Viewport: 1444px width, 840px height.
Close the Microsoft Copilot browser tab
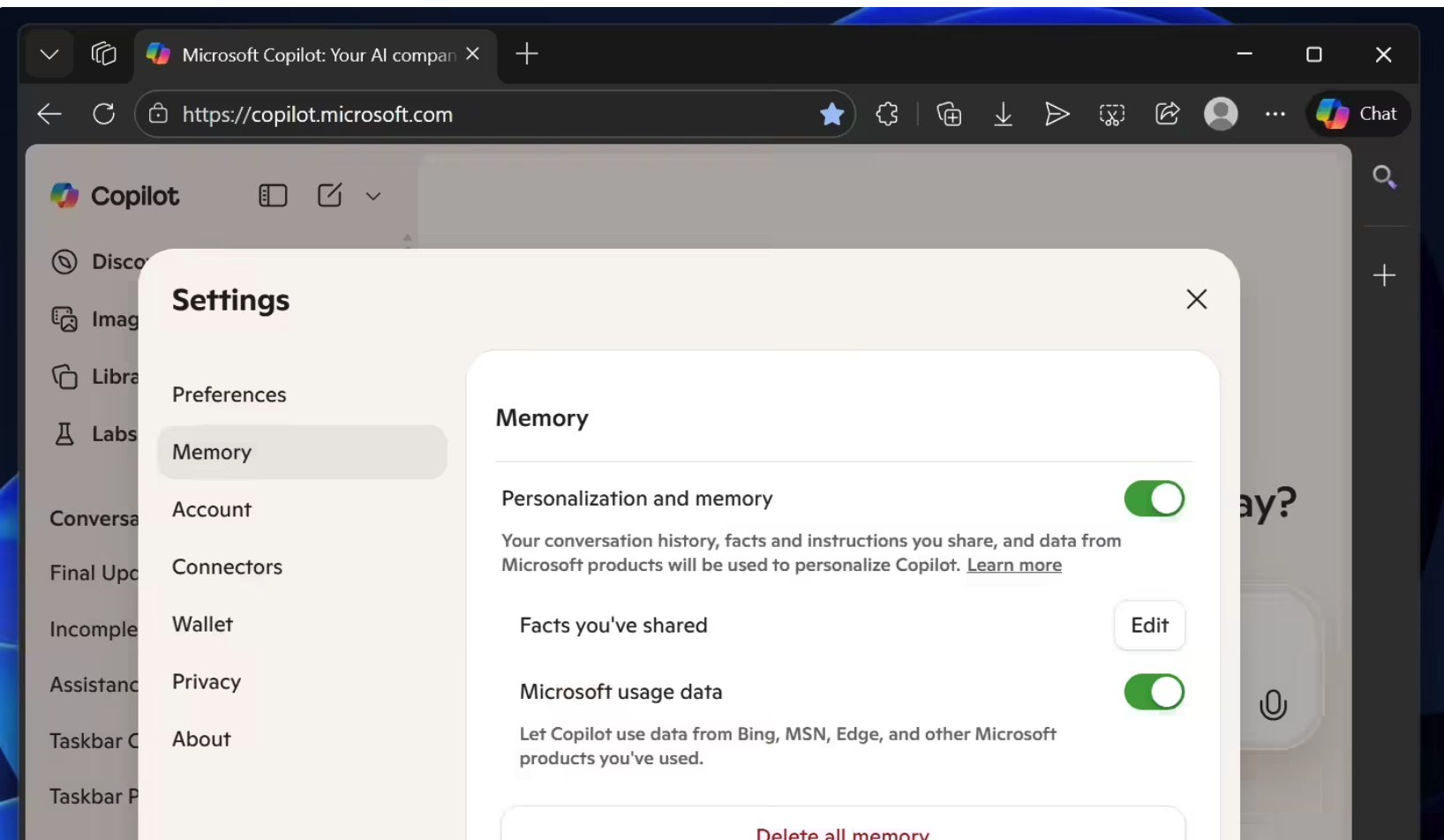click(473, 54)
